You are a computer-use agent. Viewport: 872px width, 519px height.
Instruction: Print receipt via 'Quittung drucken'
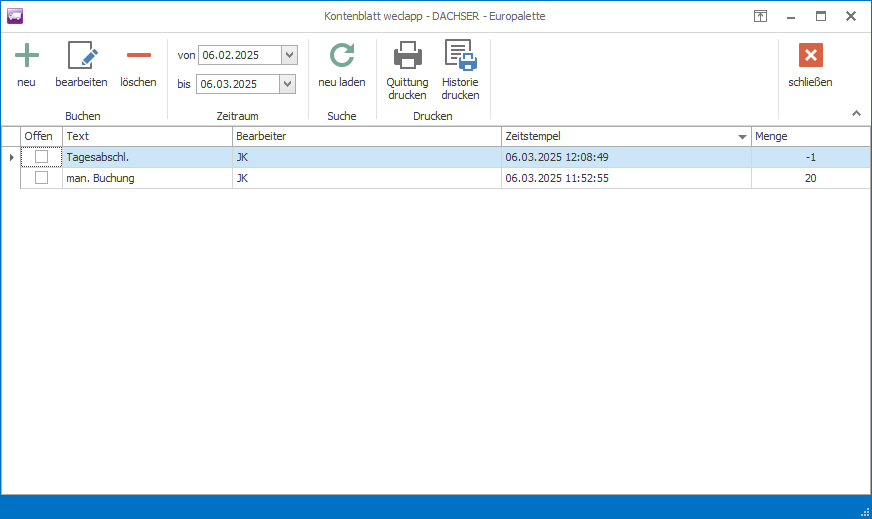pos(407,56)
